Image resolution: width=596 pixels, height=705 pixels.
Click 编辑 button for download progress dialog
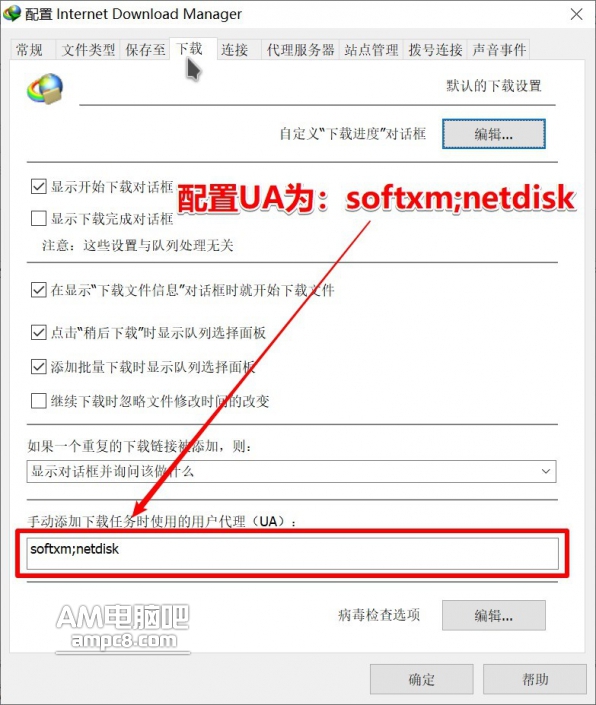click(x=494, y=134)
